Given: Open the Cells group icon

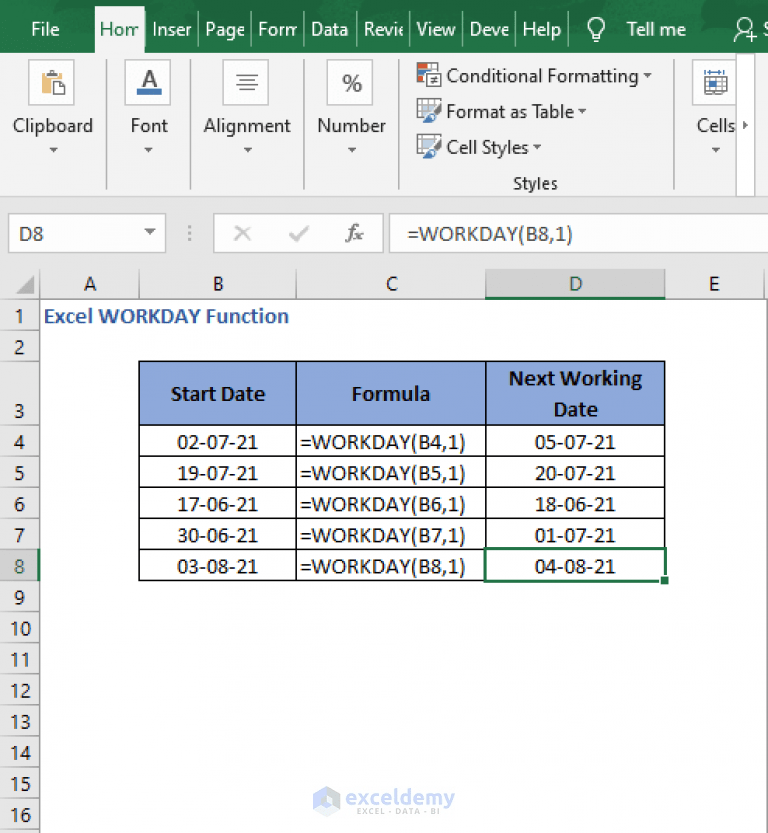Looking at the screenshot, I should pos(715,82).
